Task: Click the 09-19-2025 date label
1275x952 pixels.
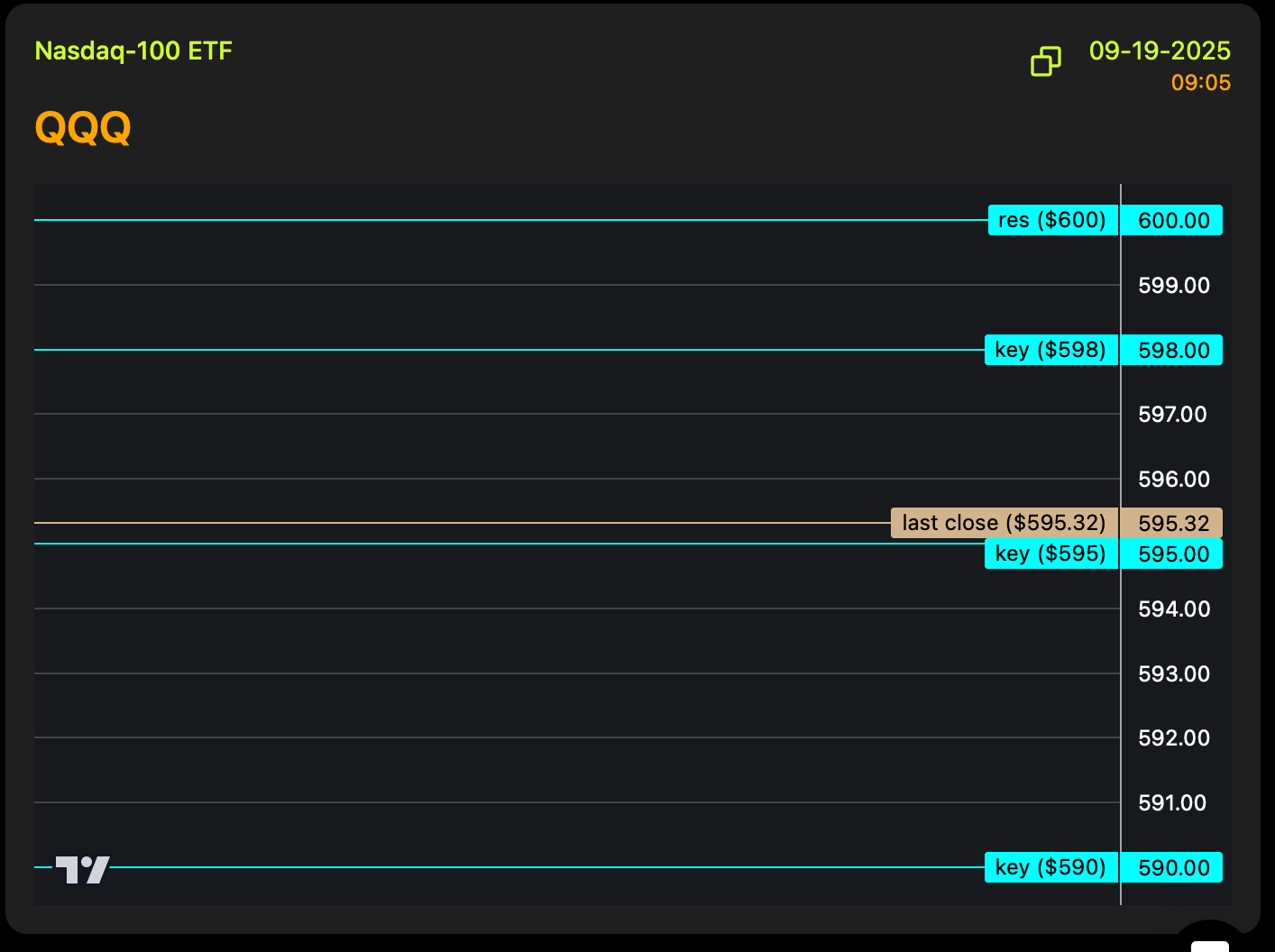Action: (1160, 50)
